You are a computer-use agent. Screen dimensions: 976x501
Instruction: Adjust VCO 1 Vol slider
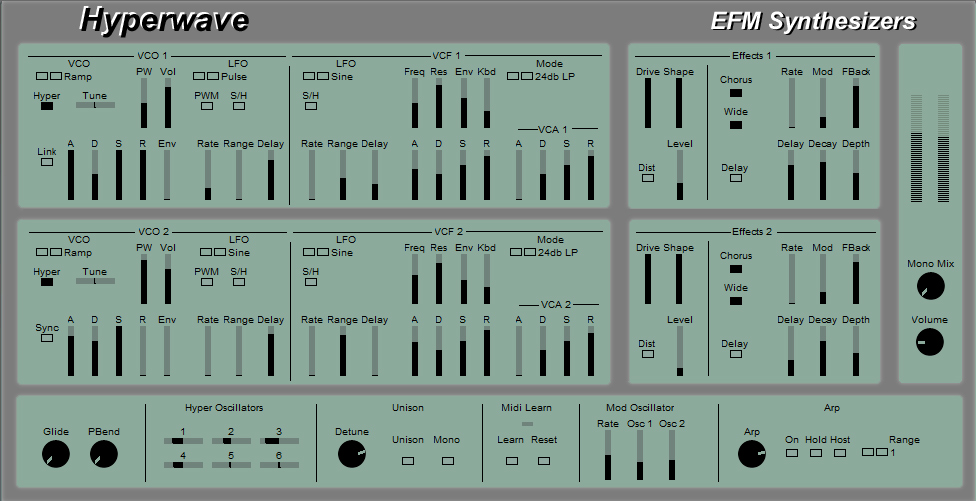(x=167, y=103)
